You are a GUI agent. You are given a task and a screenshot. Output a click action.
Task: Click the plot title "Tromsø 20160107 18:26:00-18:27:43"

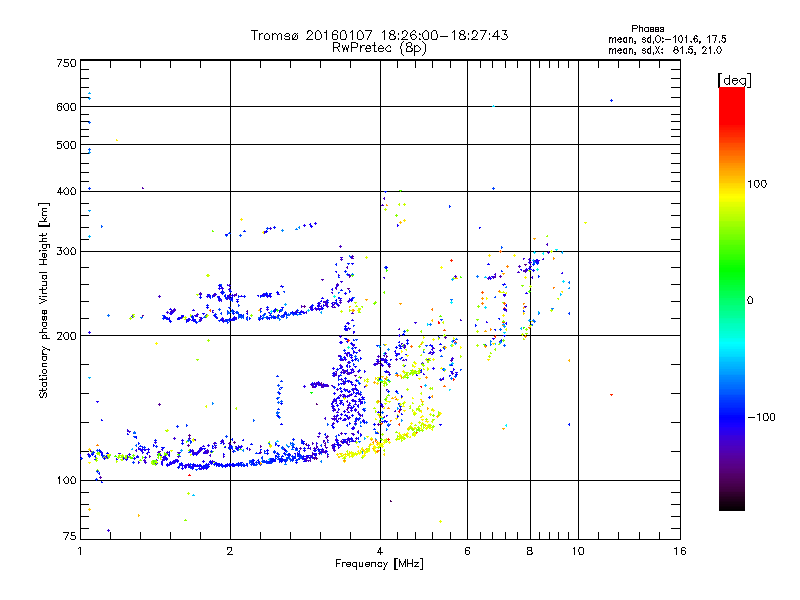(x=379, y=35)
